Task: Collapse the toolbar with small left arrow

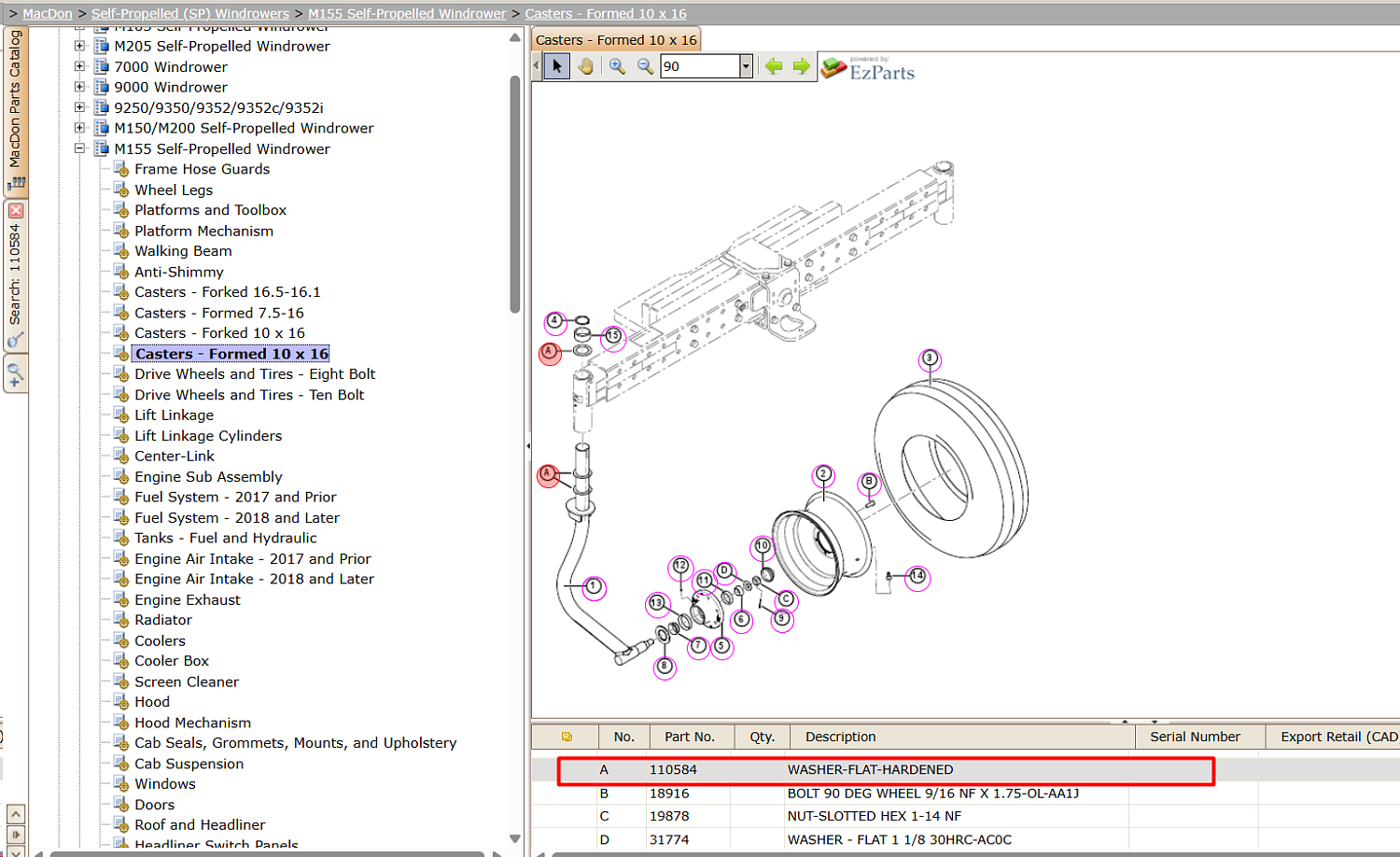Action: pos(537,66)
